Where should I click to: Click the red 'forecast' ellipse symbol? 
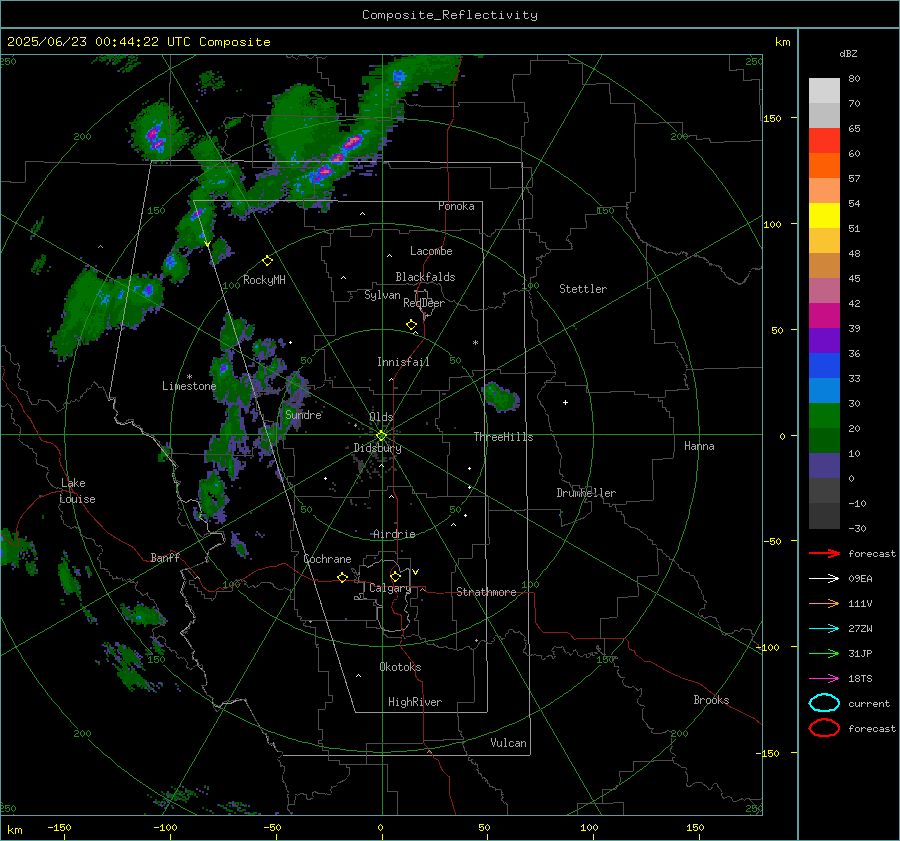[824, 728]
